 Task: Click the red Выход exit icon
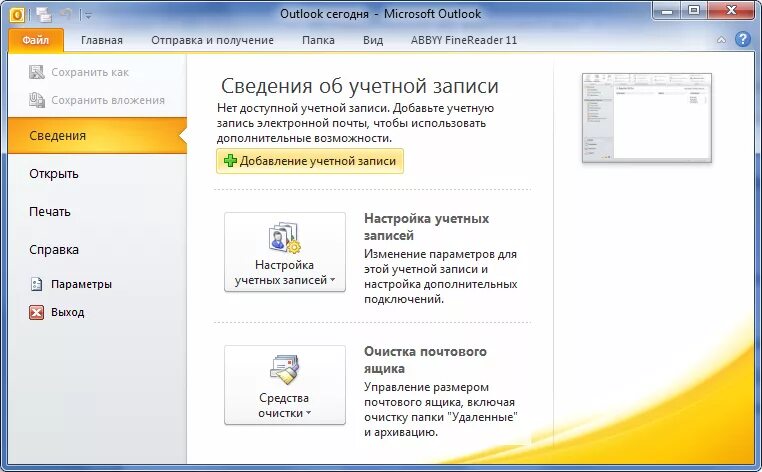click(x=36, y=312)
